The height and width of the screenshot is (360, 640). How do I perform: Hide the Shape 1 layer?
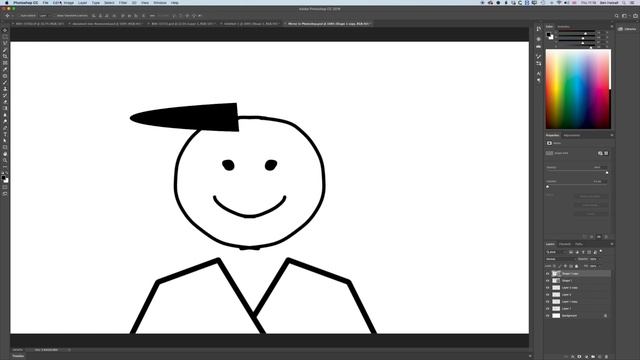548,280
